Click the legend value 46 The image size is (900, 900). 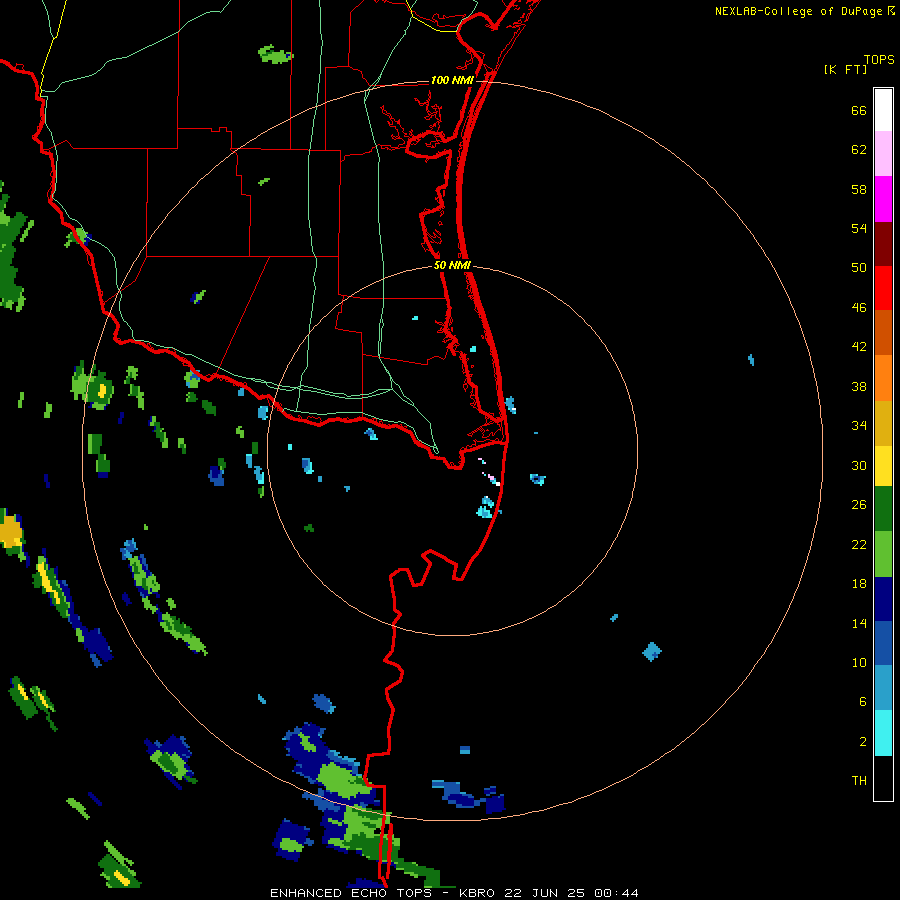859,308
